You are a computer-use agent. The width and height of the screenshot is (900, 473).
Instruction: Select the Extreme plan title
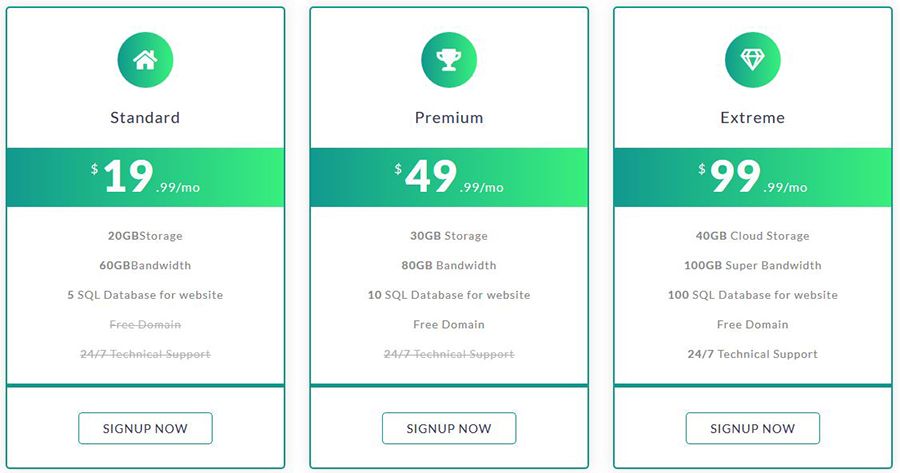(752, 118)
